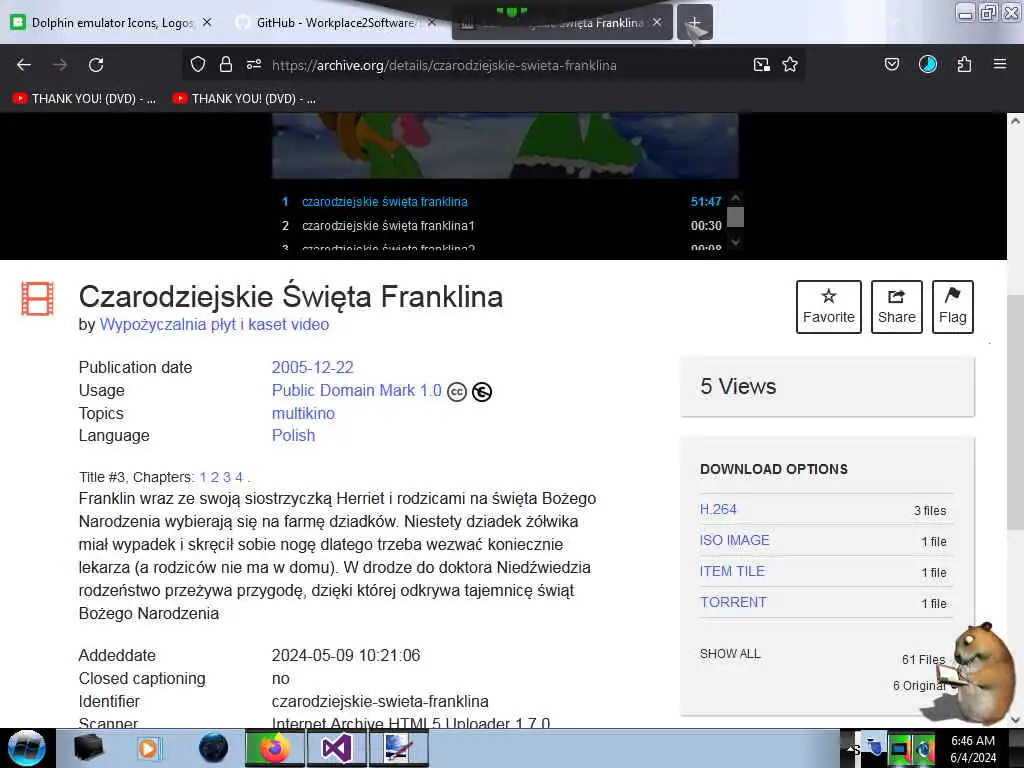The width and height of the screenshot is (1024, 768).
Task: Open the Windows Start button
Action: [x=26, y=748]
